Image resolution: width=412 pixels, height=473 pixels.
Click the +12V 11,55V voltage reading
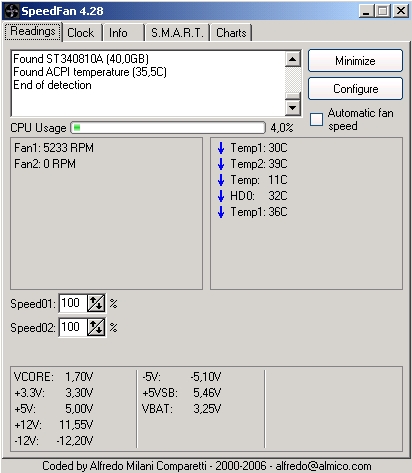tap(53, 425)
